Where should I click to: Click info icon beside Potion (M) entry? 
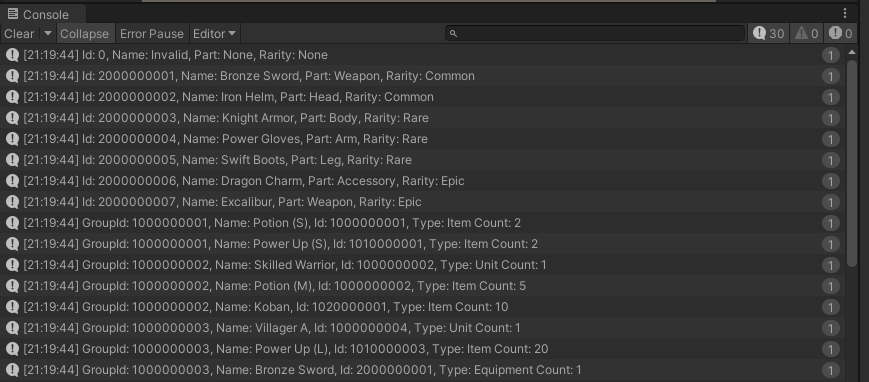(12, 287)
